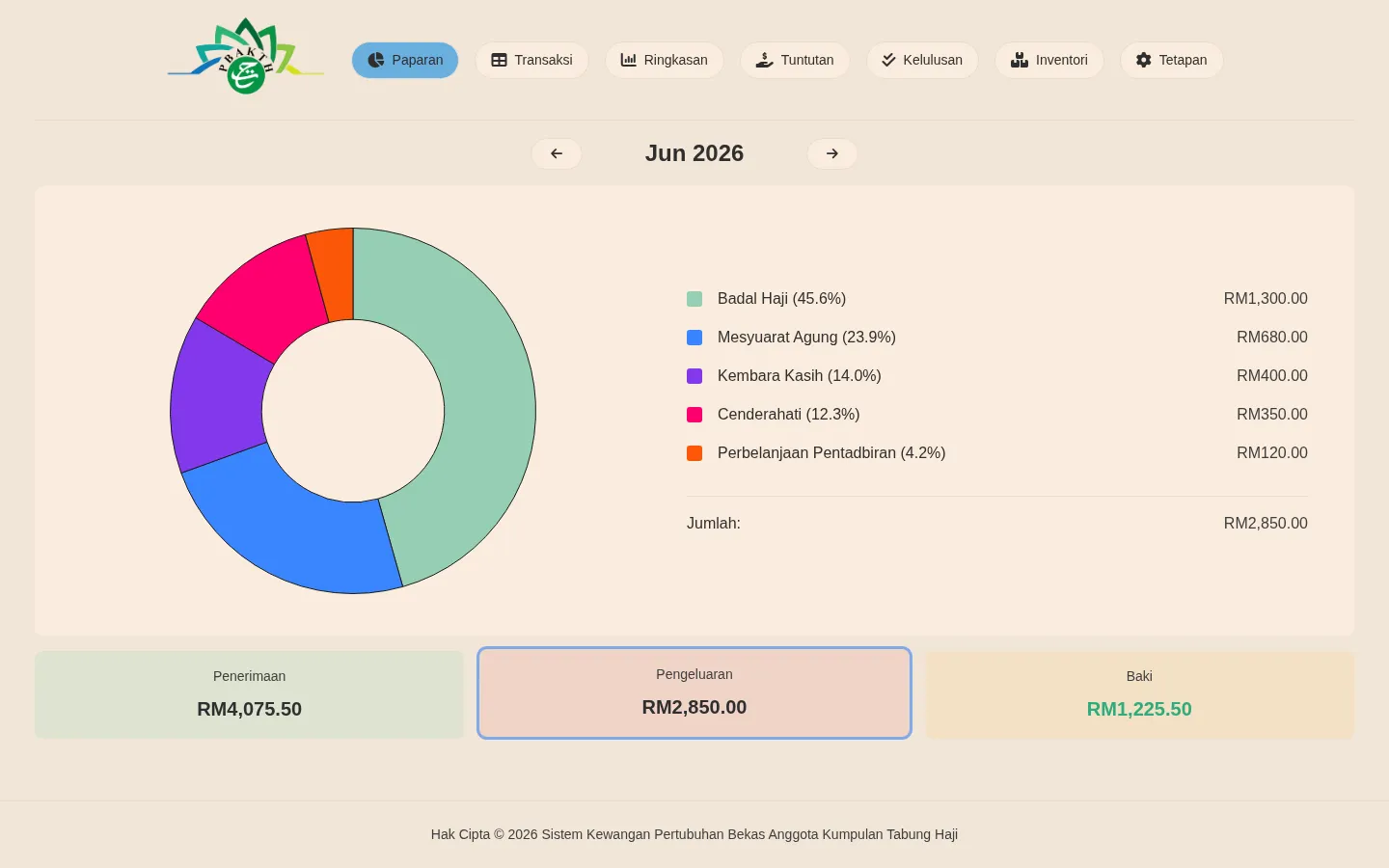Go to previous month with left arrow

[x=557, y=153]
